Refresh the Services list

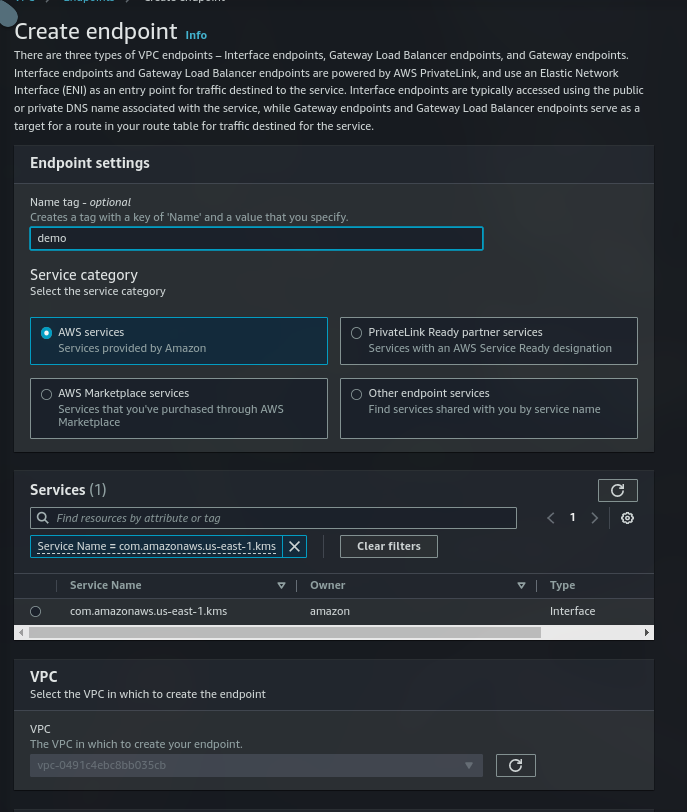[618, 490]
